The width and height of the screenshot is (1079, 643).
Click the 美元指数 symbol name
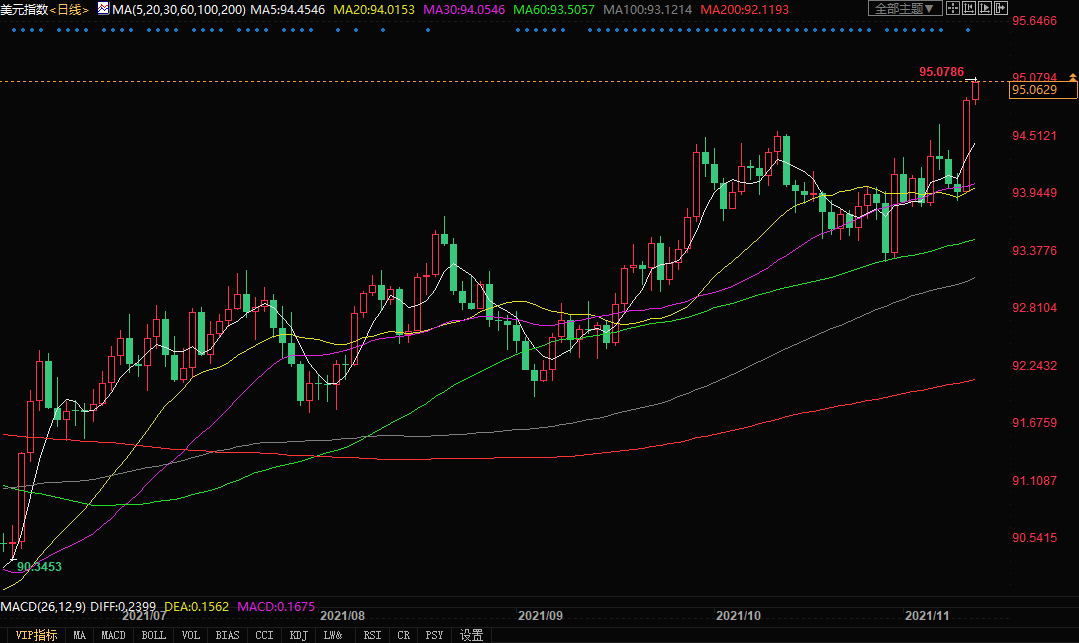click(24, 9)
